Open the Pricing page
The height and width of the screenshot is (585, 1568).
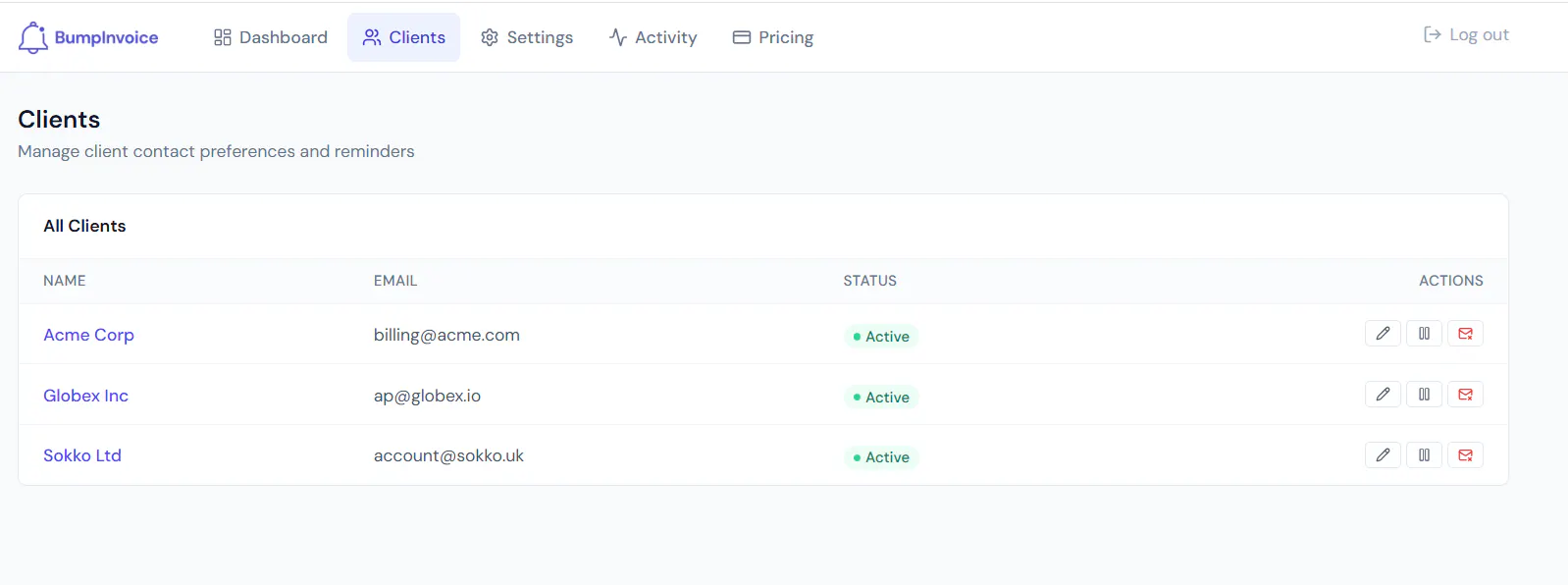coord(773,37)
